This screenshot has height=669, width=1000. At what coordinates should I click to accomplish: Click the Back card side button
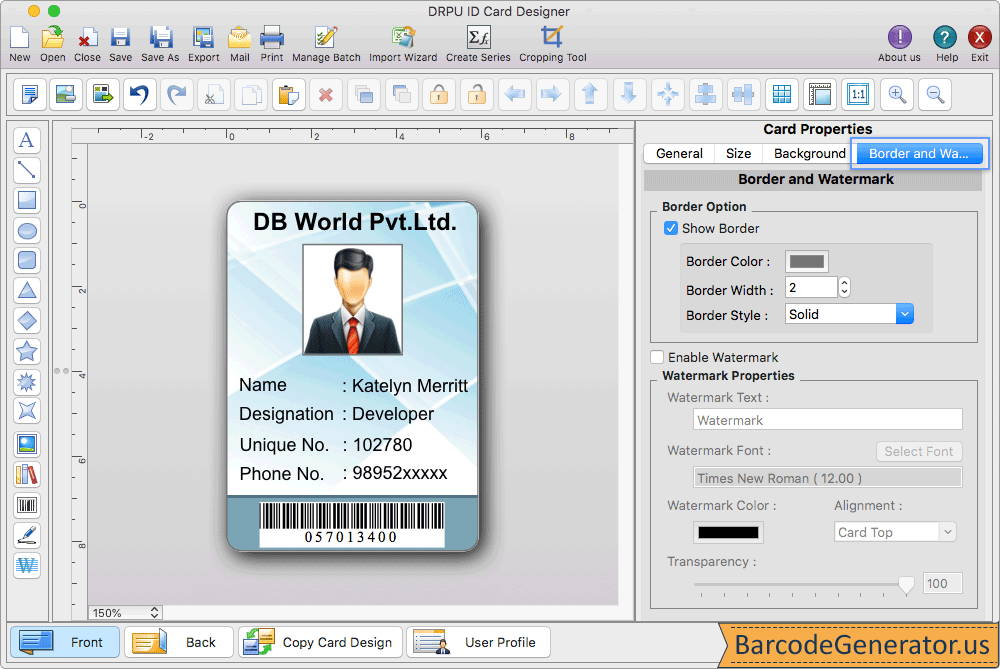coord(179,642)
